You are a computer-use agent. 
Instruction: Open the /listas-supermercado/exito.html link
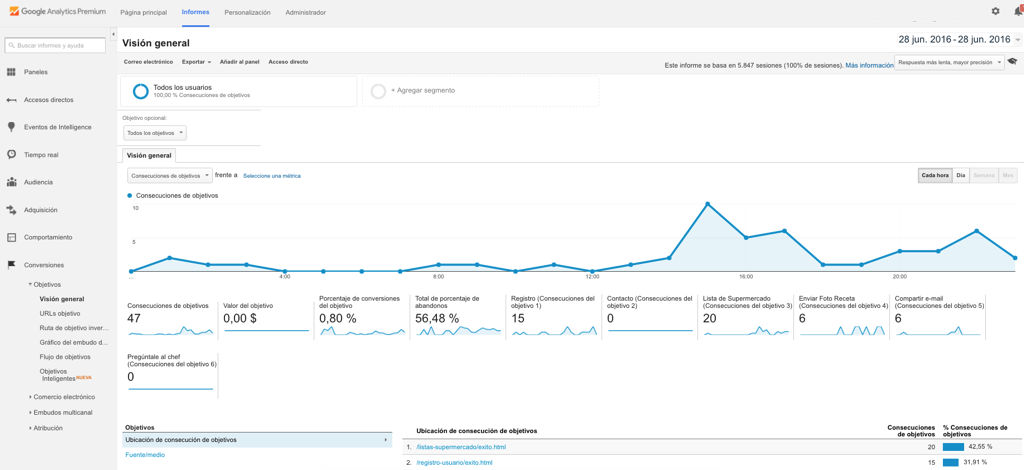pos(461,447)
